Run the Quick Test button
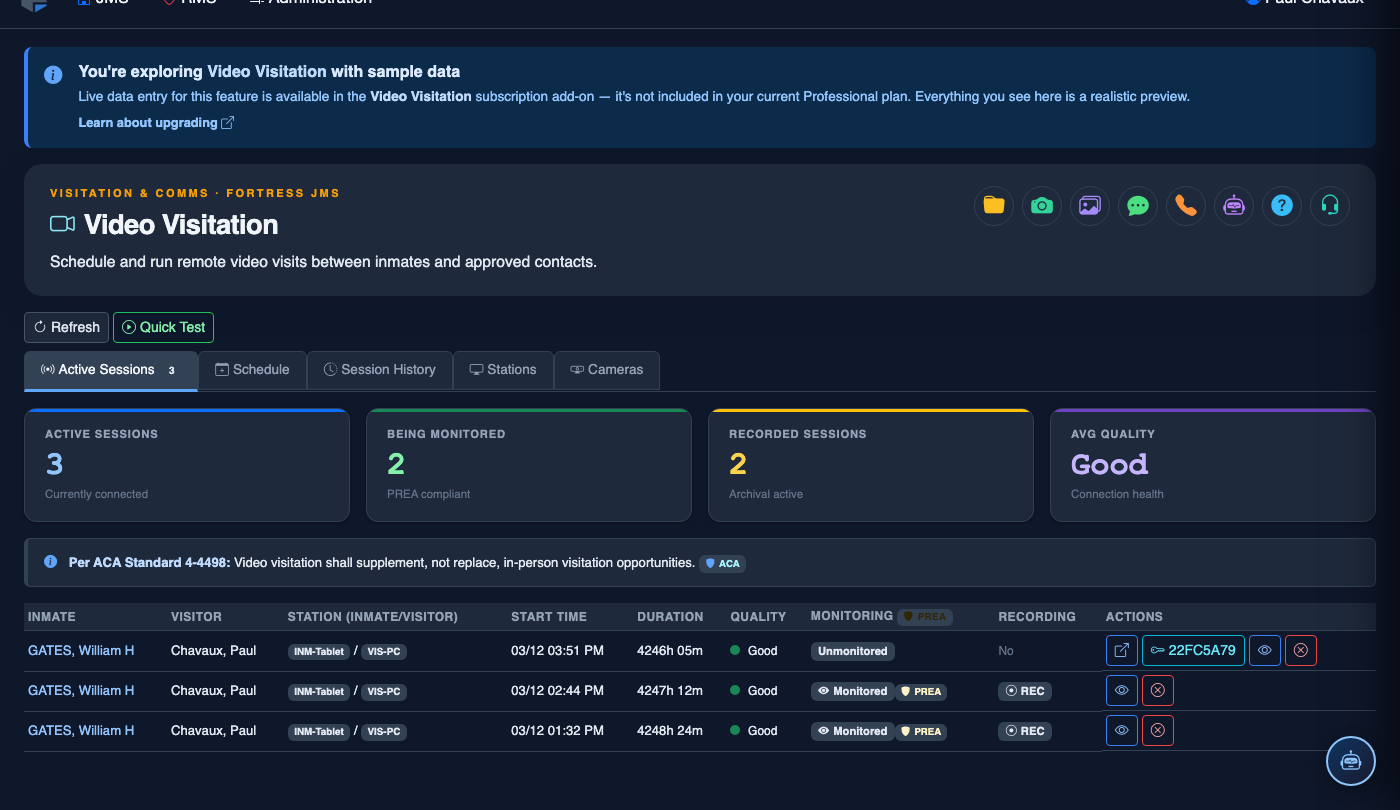This screenshot has height=810, width=1400. 163,327
